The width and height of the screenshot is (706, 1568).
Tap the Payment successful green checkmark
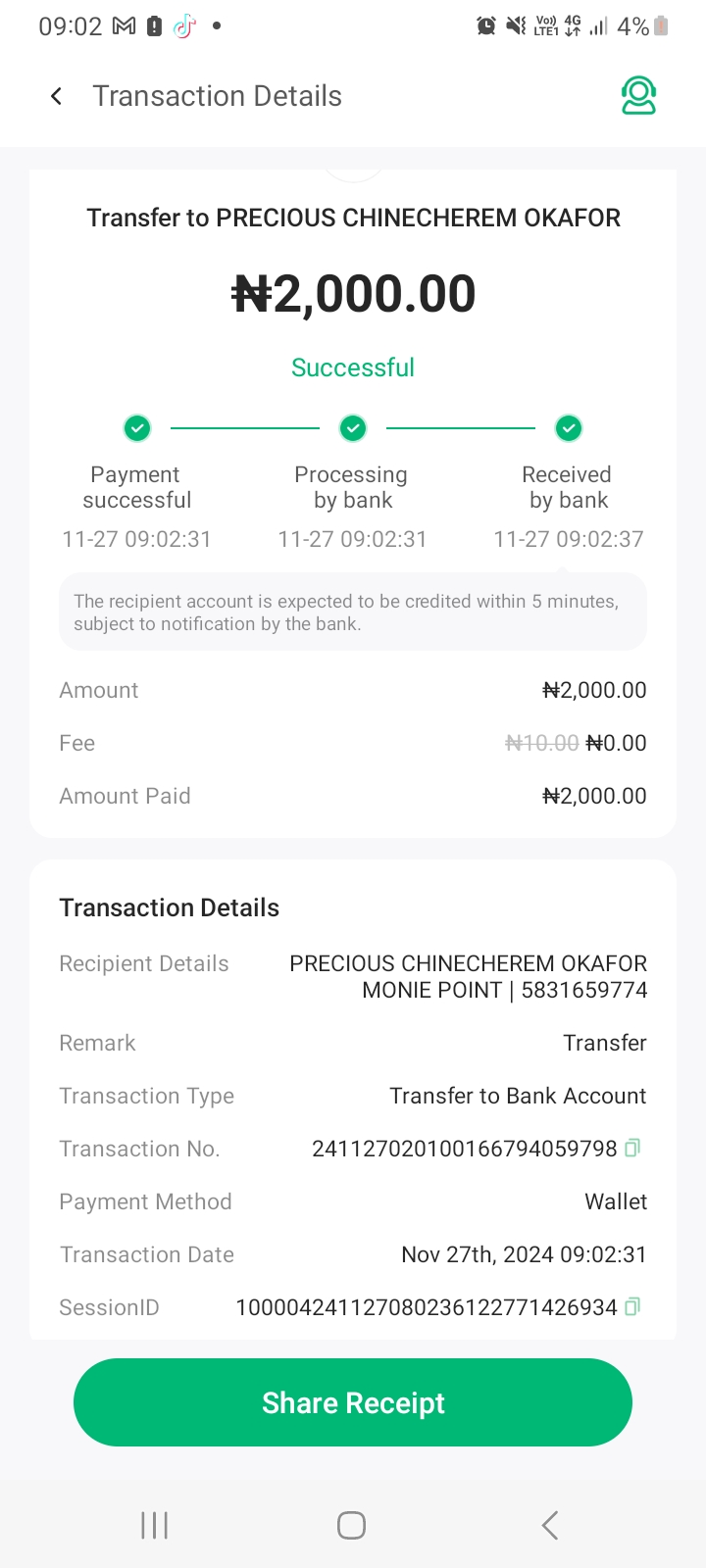pos(137,428)
